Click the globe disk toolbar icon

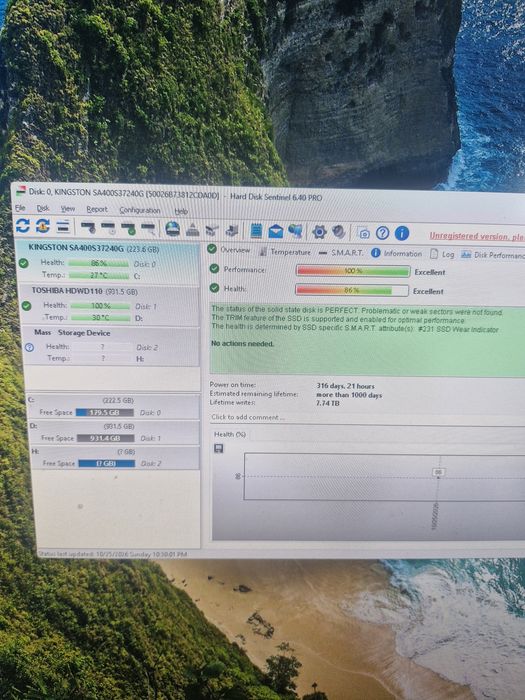(x=173, y=229)
